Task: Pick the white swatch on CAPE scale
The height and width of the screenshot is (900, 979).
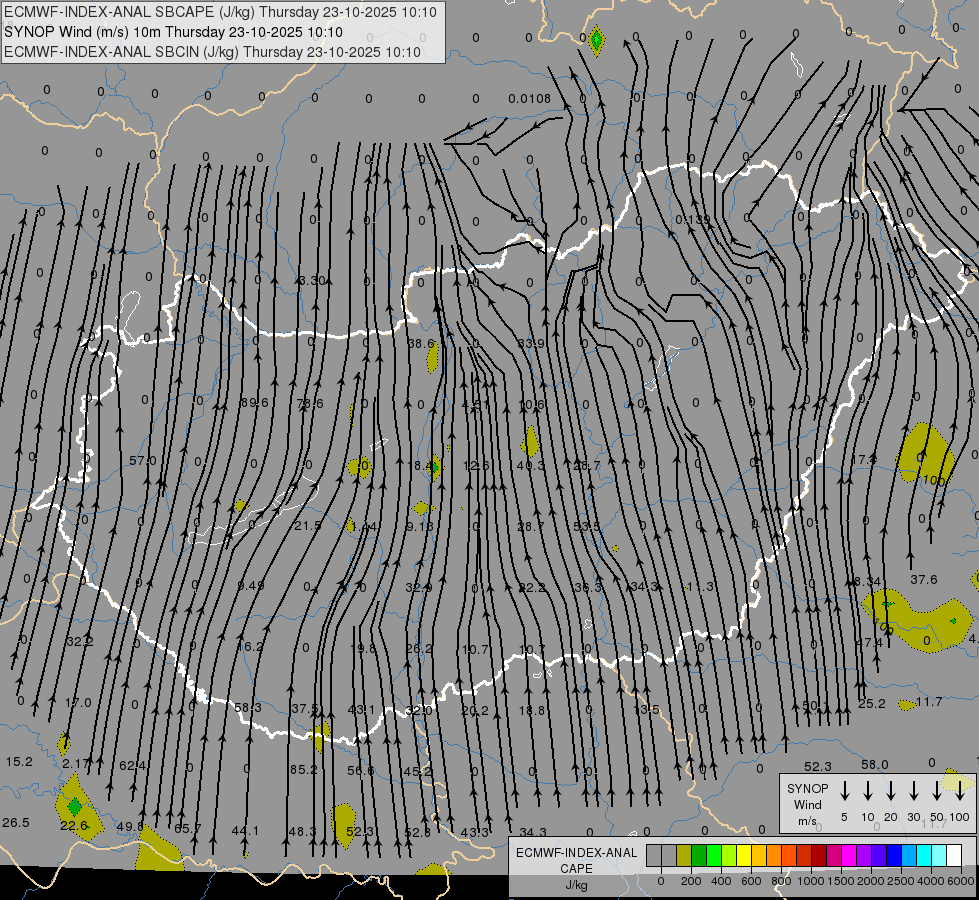Action: pos(954,855)
